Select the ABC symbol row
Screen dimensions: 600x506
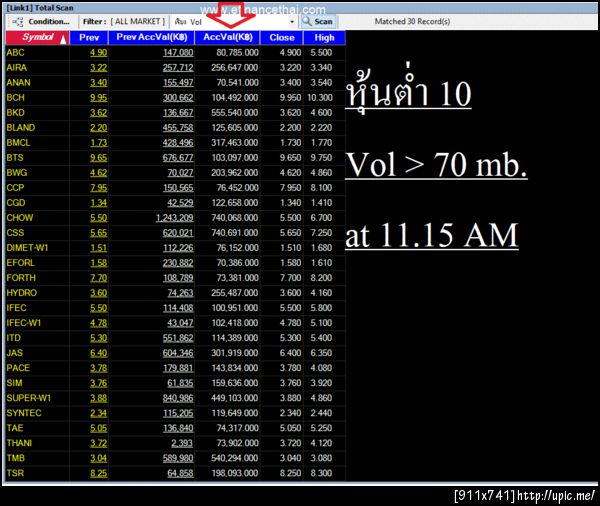click(175, 53)
